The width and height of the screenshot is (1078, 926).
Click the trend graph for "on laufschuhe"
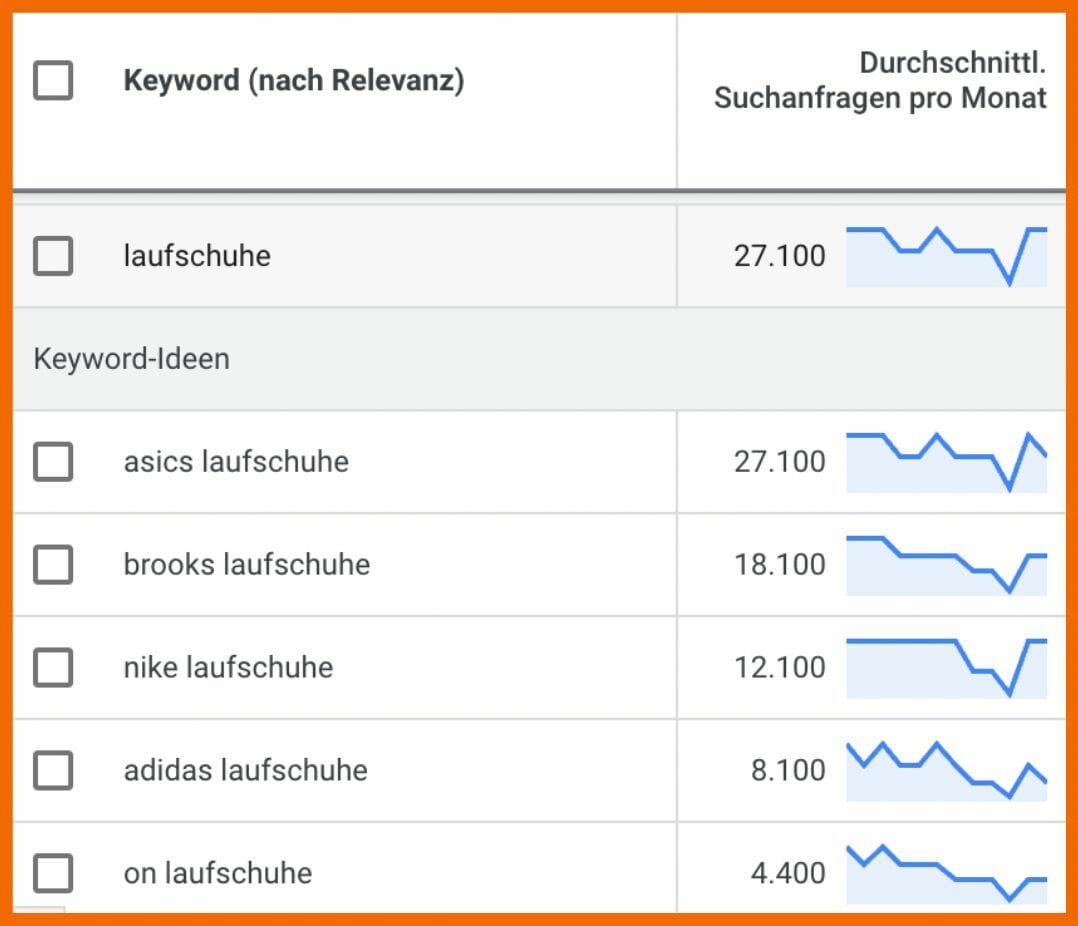coord(945,873)
